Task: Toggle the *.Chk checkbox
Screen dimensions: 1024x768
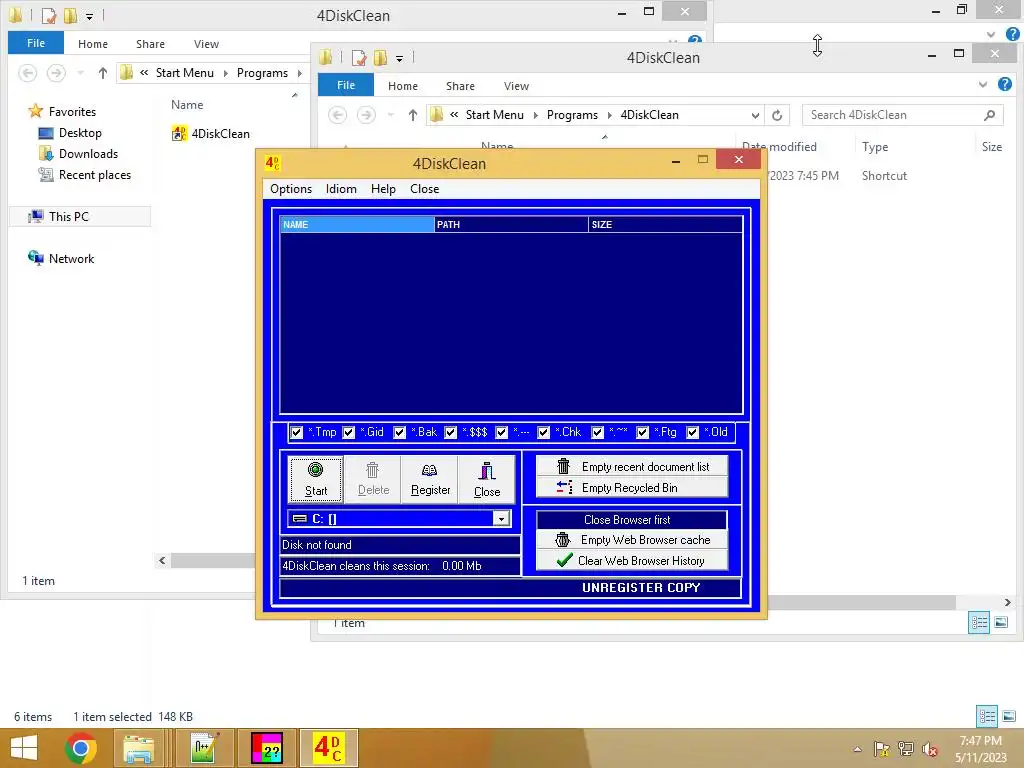Action: pyautogui.click(x=543, y=432)
